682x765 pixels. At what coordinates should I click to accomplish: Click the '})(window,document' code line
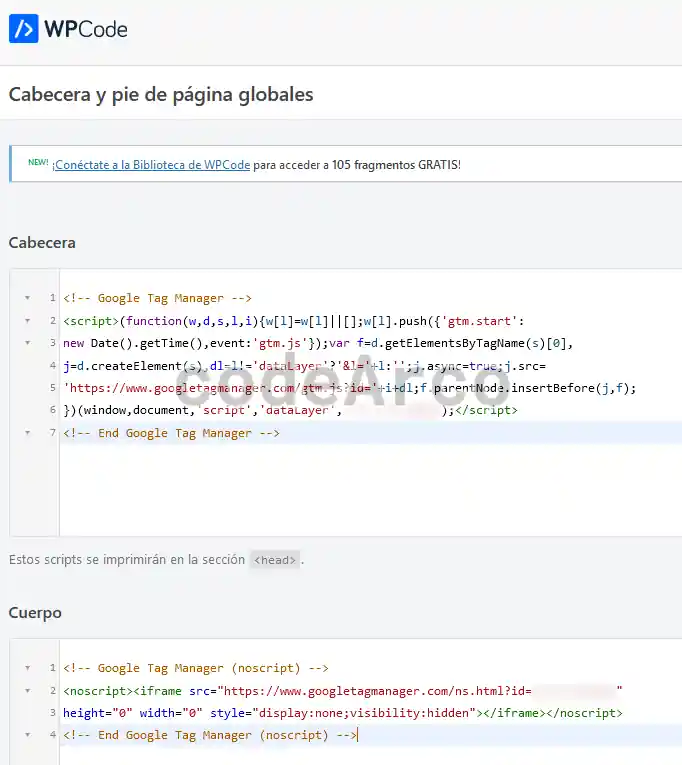coord(290,410)
